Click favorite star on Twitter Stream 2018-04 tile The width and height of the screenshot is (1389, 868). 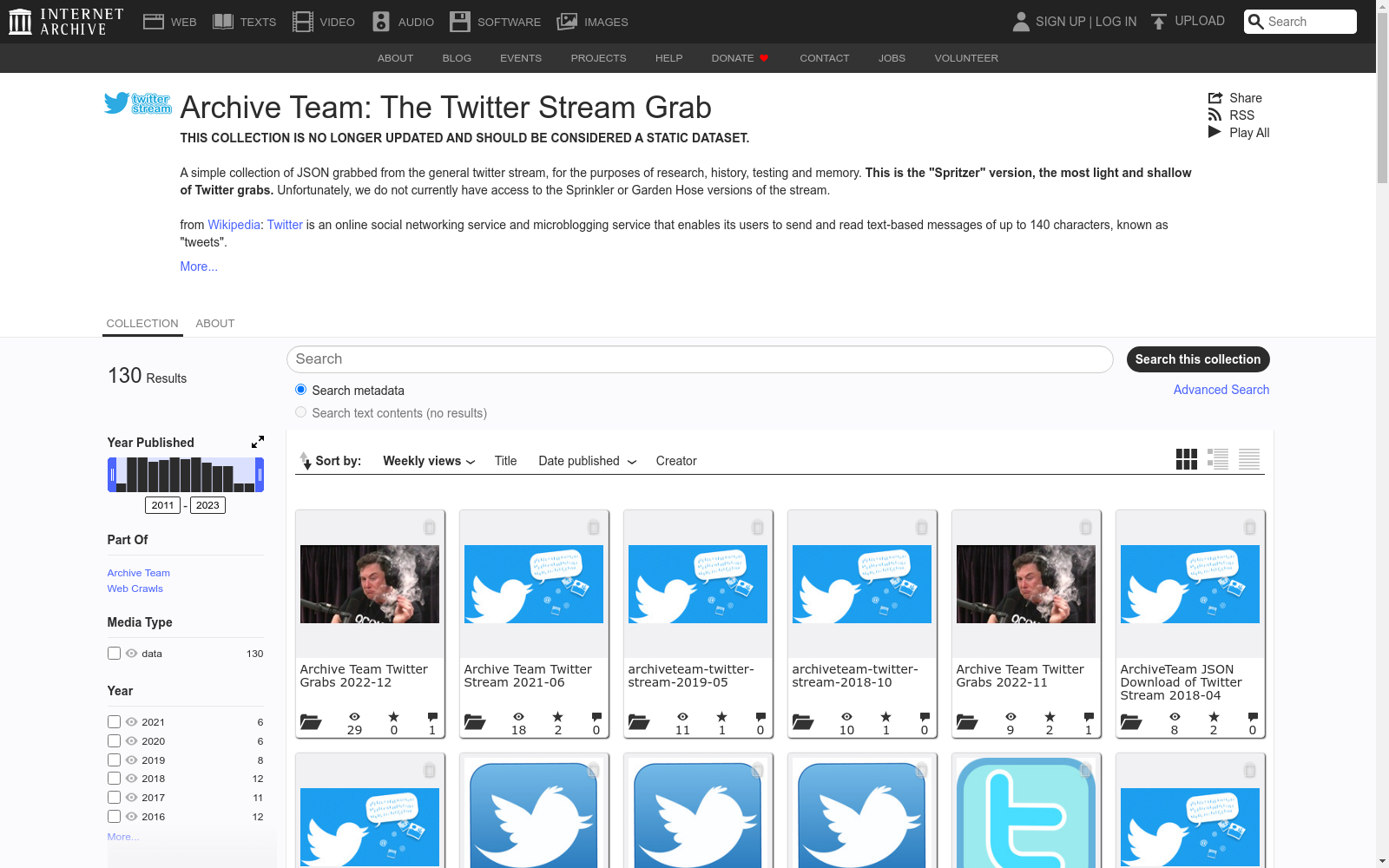pyautogui.click(x=1214, y=717)
